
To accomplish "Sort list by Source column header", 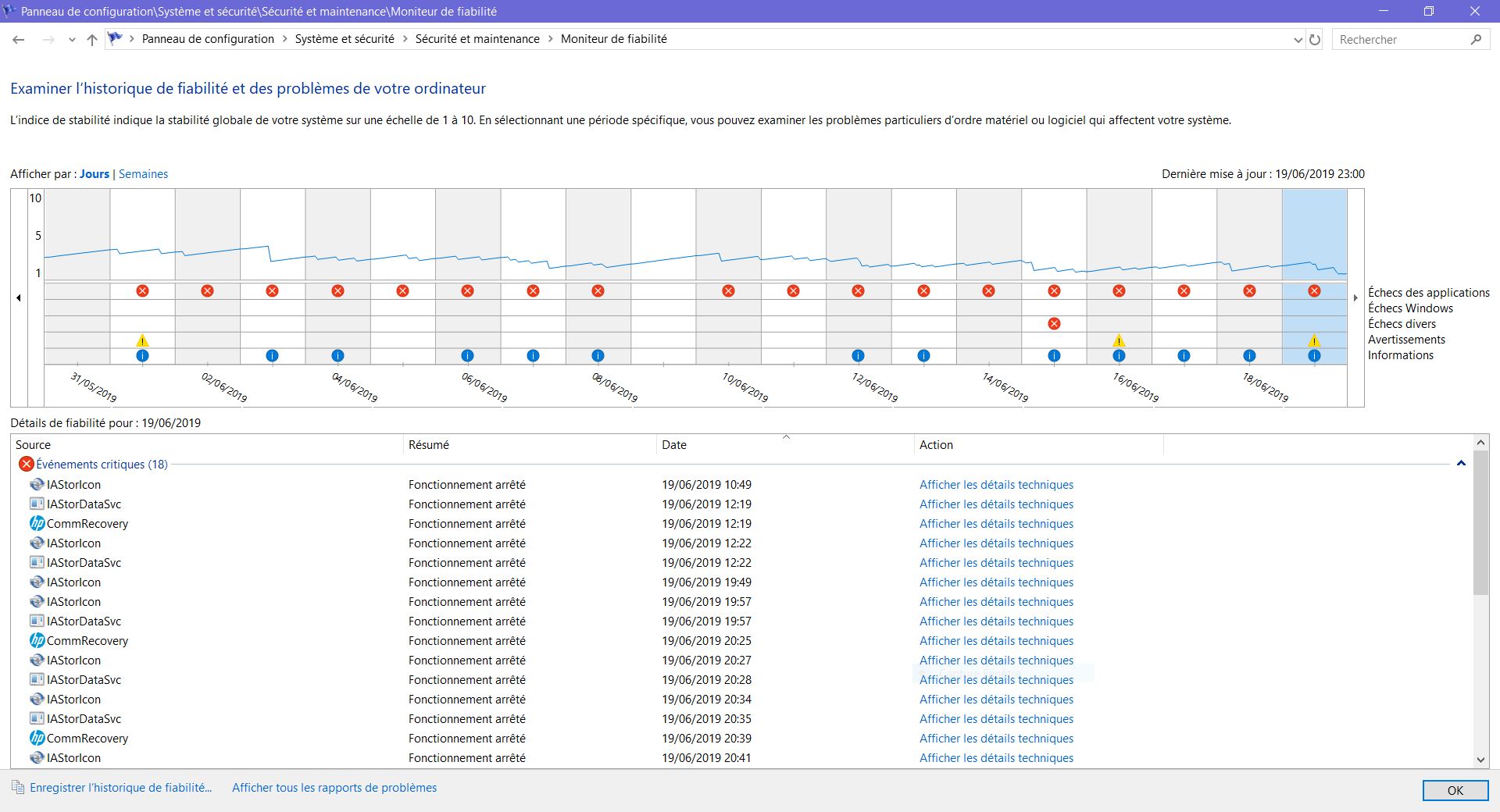I will [207, 445].
